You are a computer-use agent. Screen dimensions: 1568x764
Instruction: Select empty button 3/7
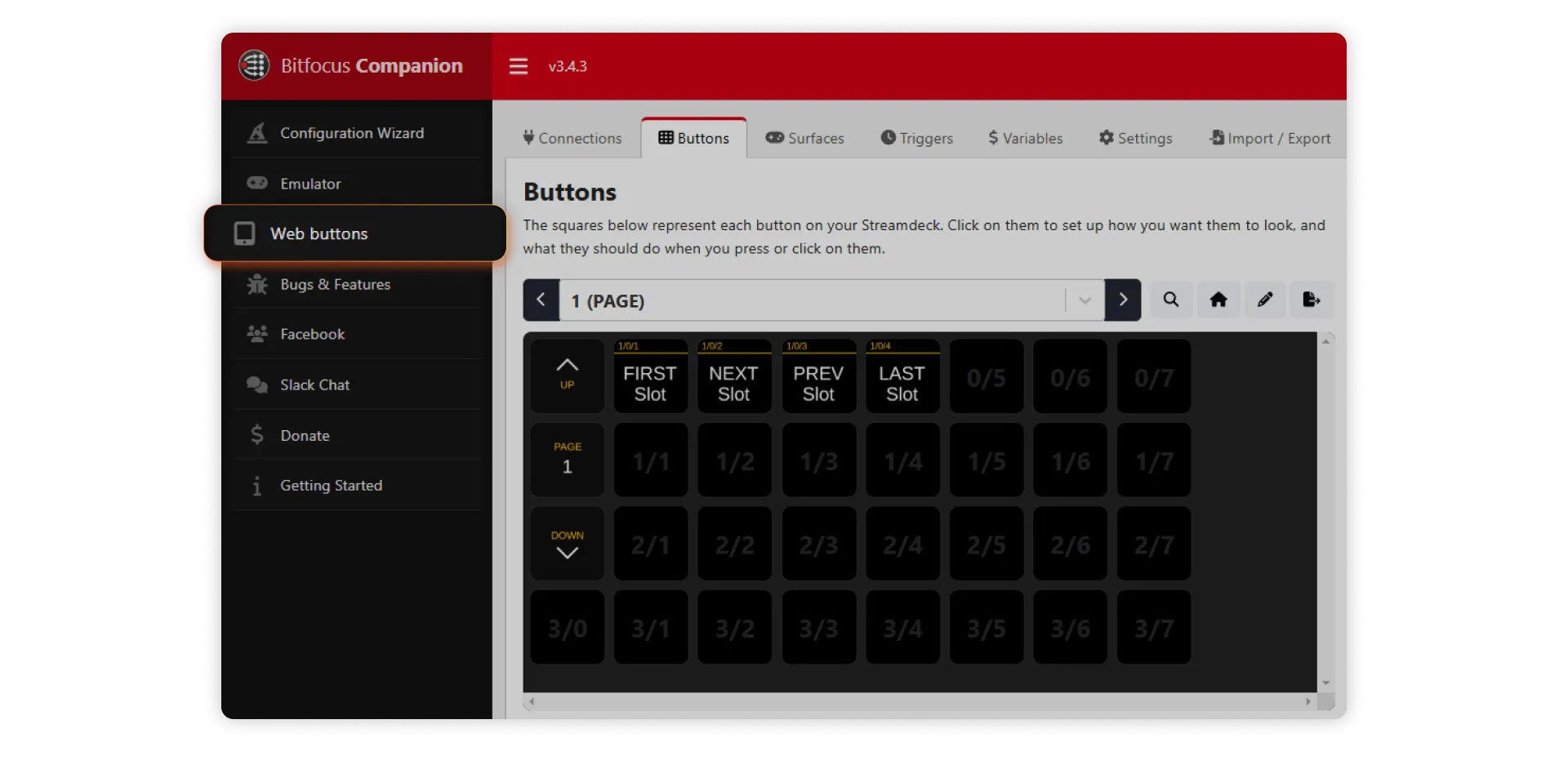tap(1154, 627)
